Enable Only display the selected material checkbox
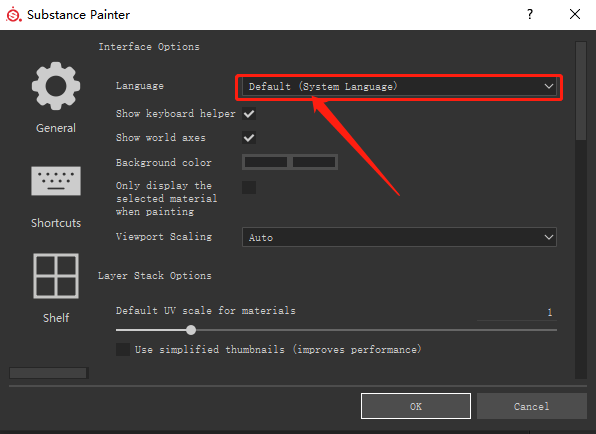 coord(249,187)
